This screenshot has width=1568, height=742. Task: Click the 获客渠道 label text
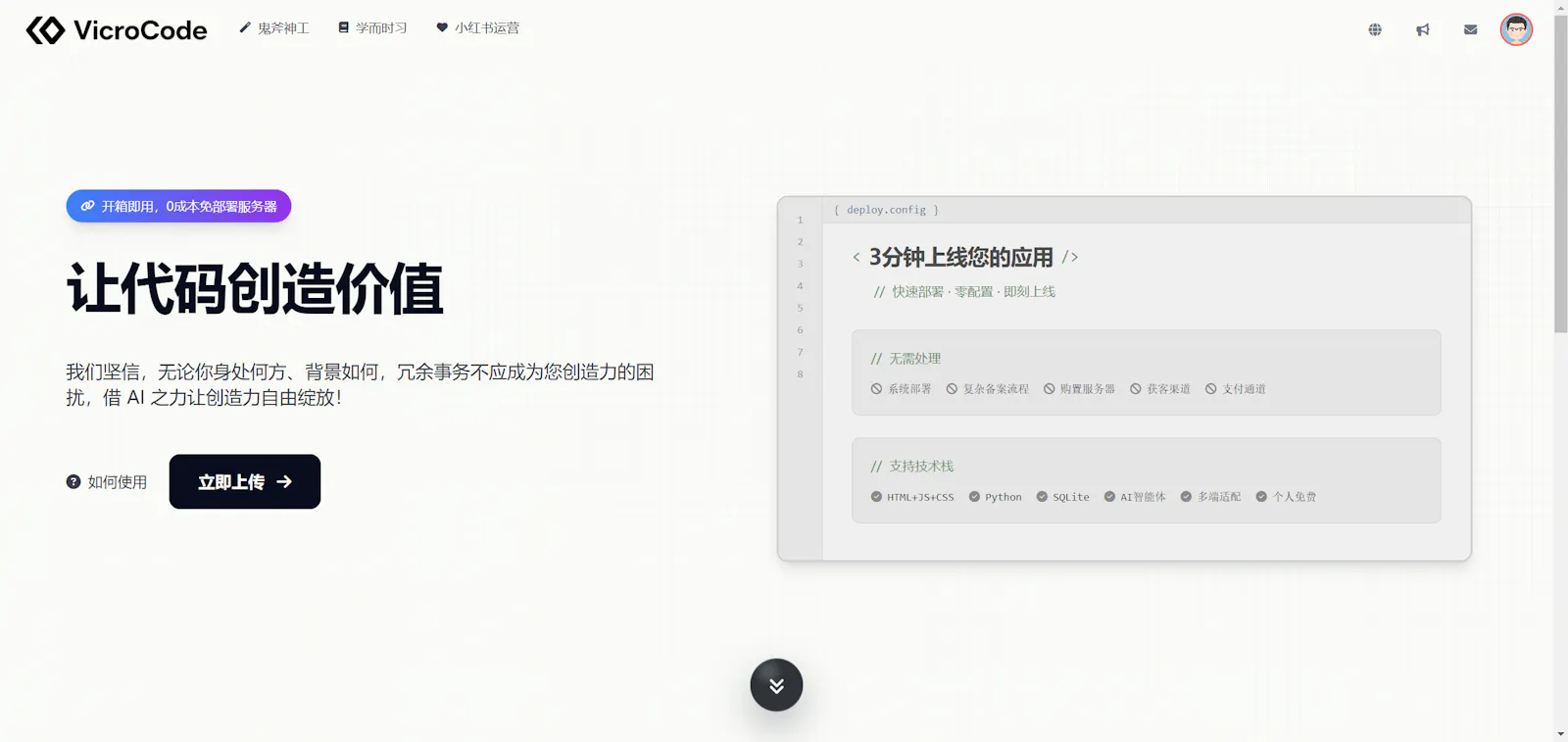(x=1168, y=389)
